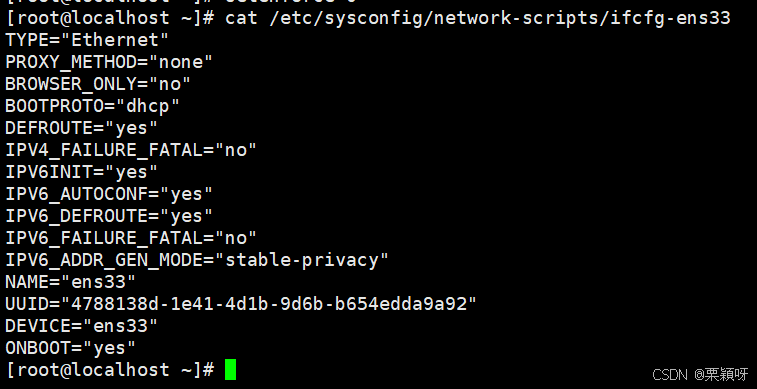Click the BROWSER_ONLY="no" line
Image resolution: width=757 pixels, height=389 pixels.
98,84
